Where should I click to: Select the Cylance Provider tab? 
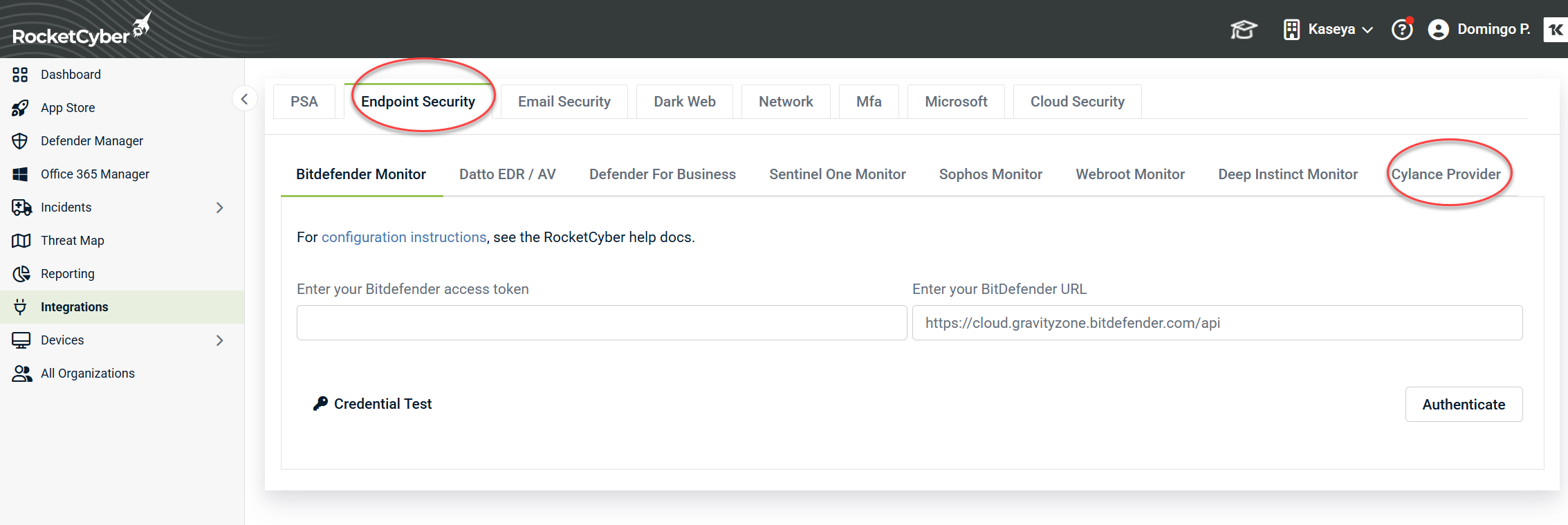[x=1446, y=174]
